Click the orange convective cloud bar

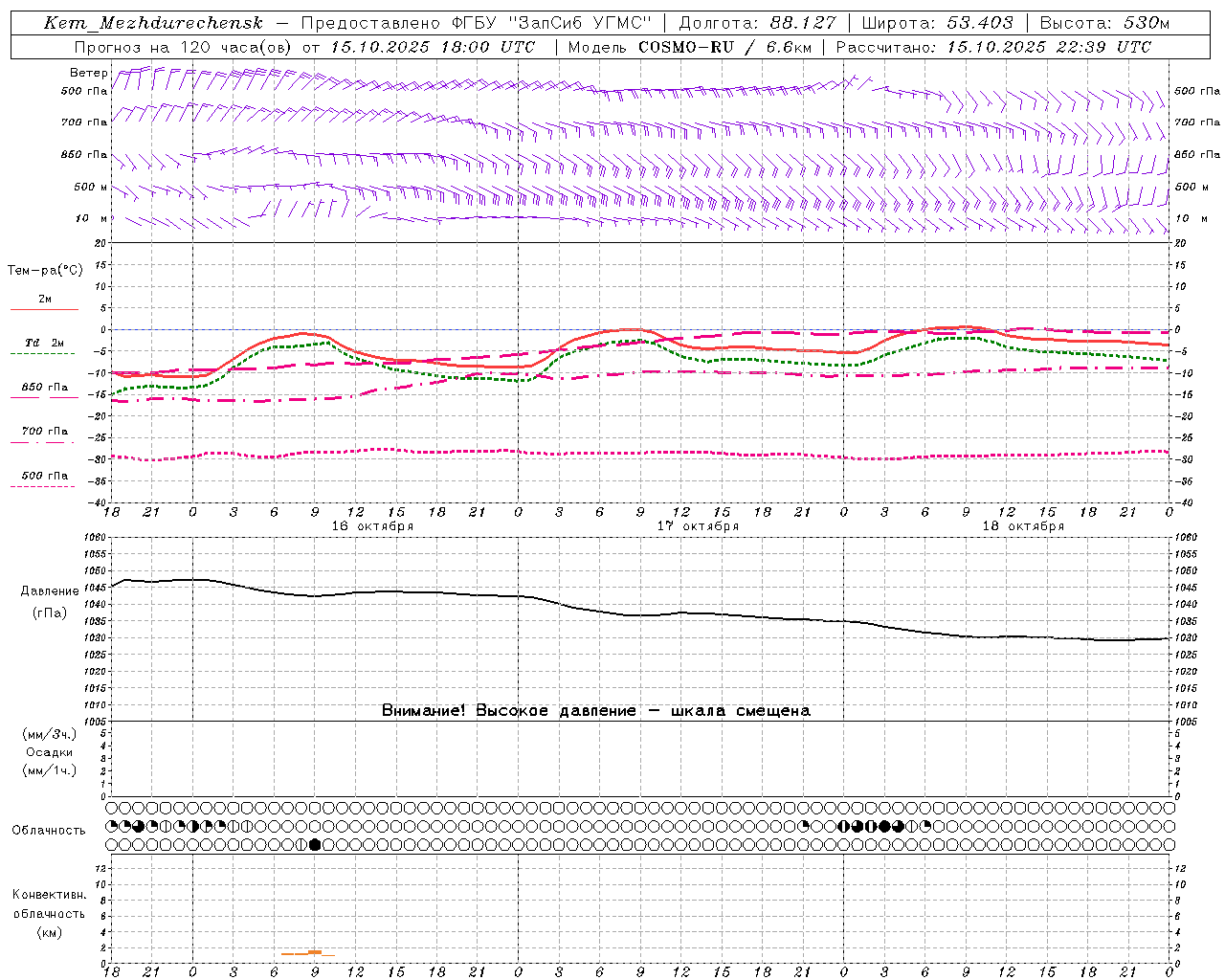[308, 953]
